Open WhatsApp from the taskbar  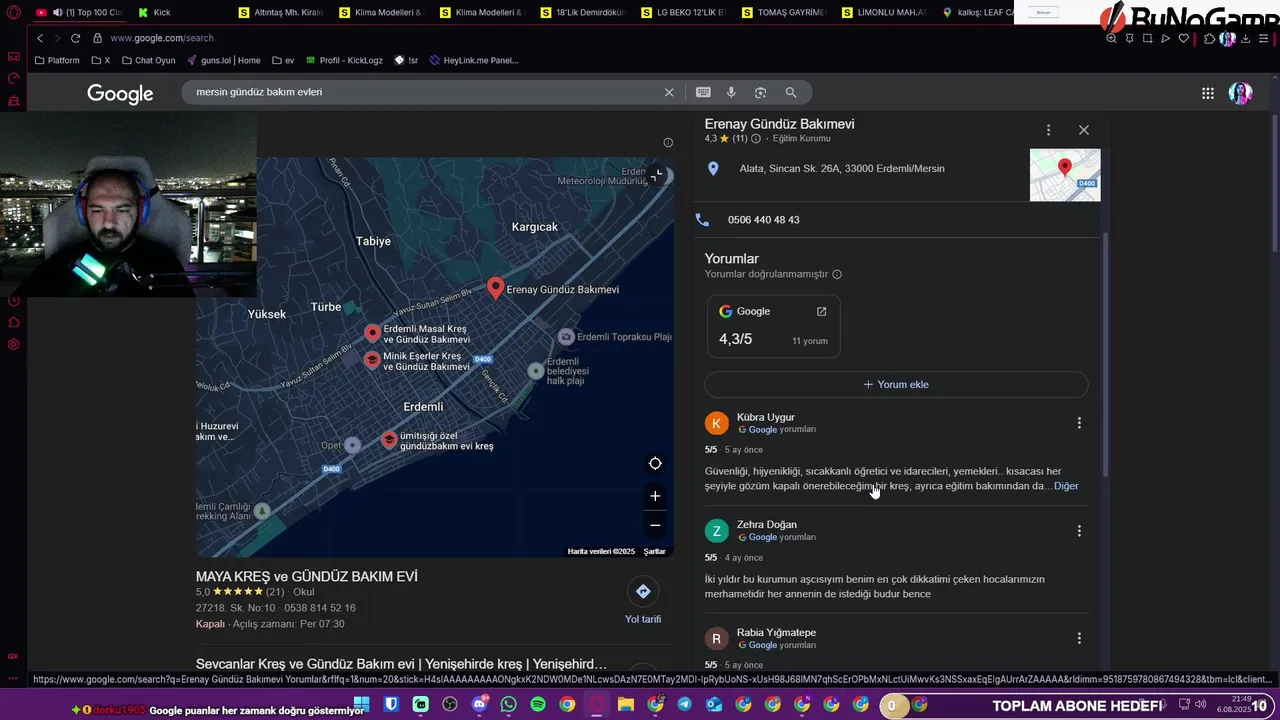[509, 705]
